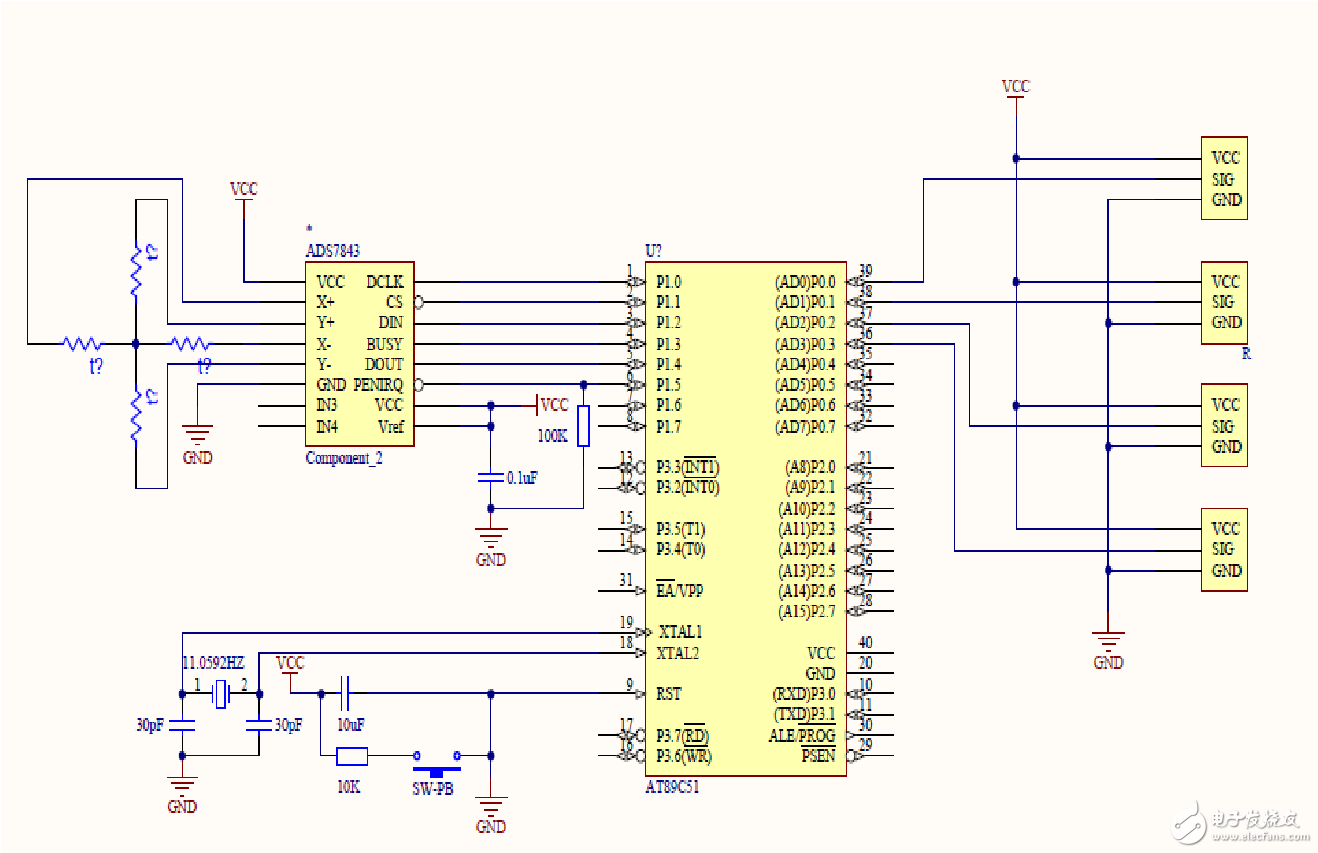Select the (AD0)P0.0 pin name

coord(805,282)
